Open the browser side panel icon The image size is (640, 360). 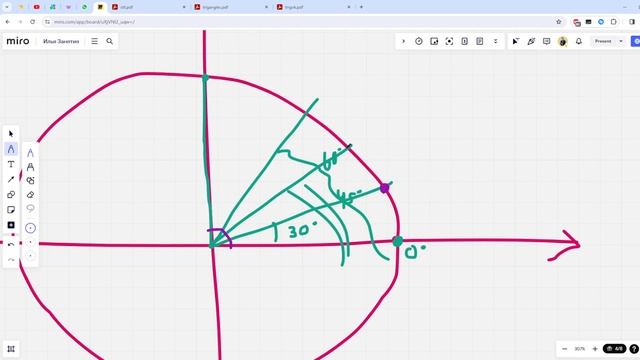[632, 22]
